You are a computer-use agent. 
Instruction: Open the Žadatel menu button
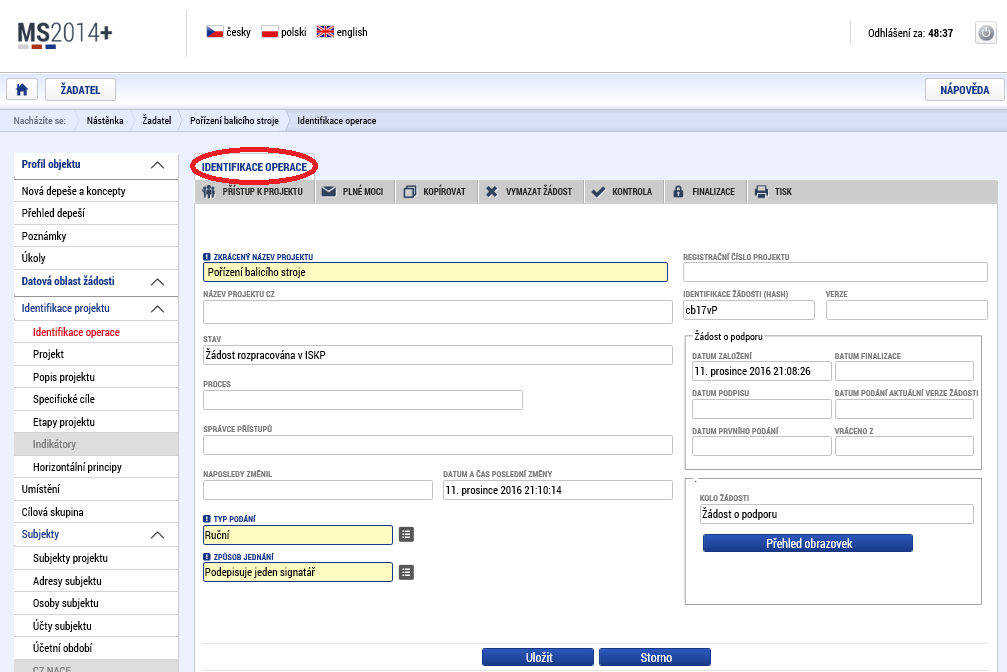click(80, 89)
